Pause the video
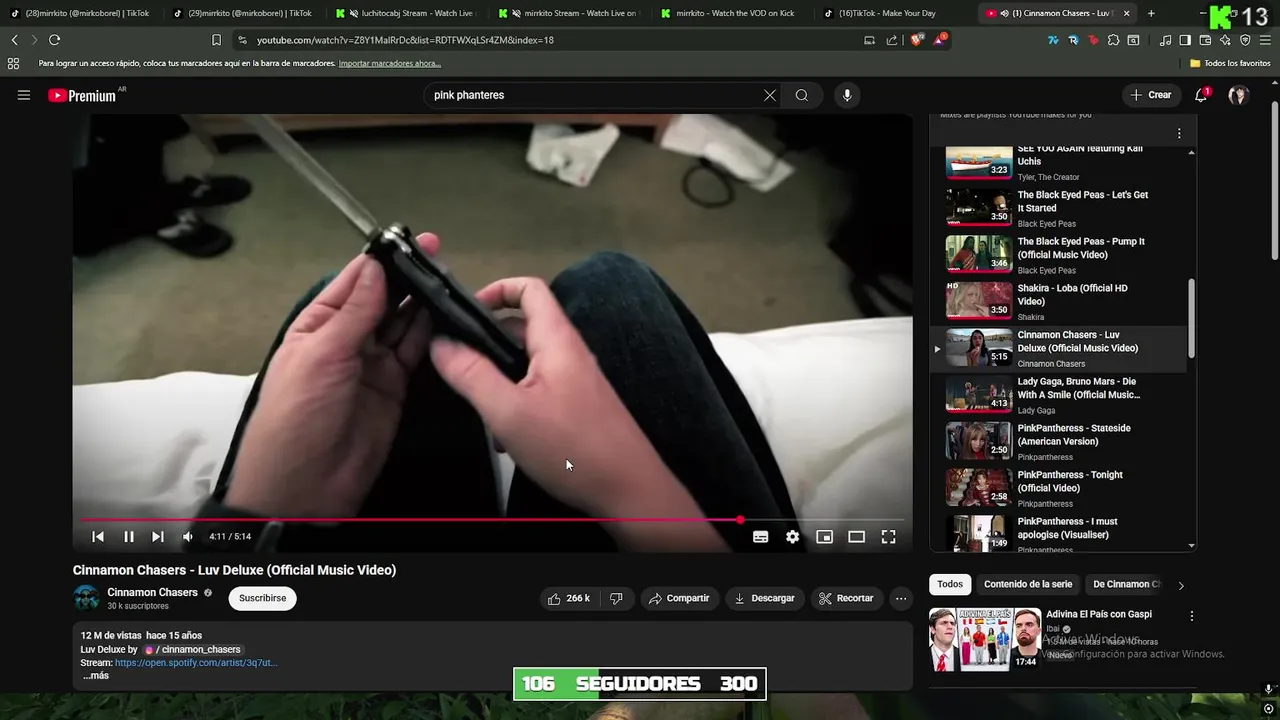1280x720 pixels. pyautogui.click(x=129, y=537)
